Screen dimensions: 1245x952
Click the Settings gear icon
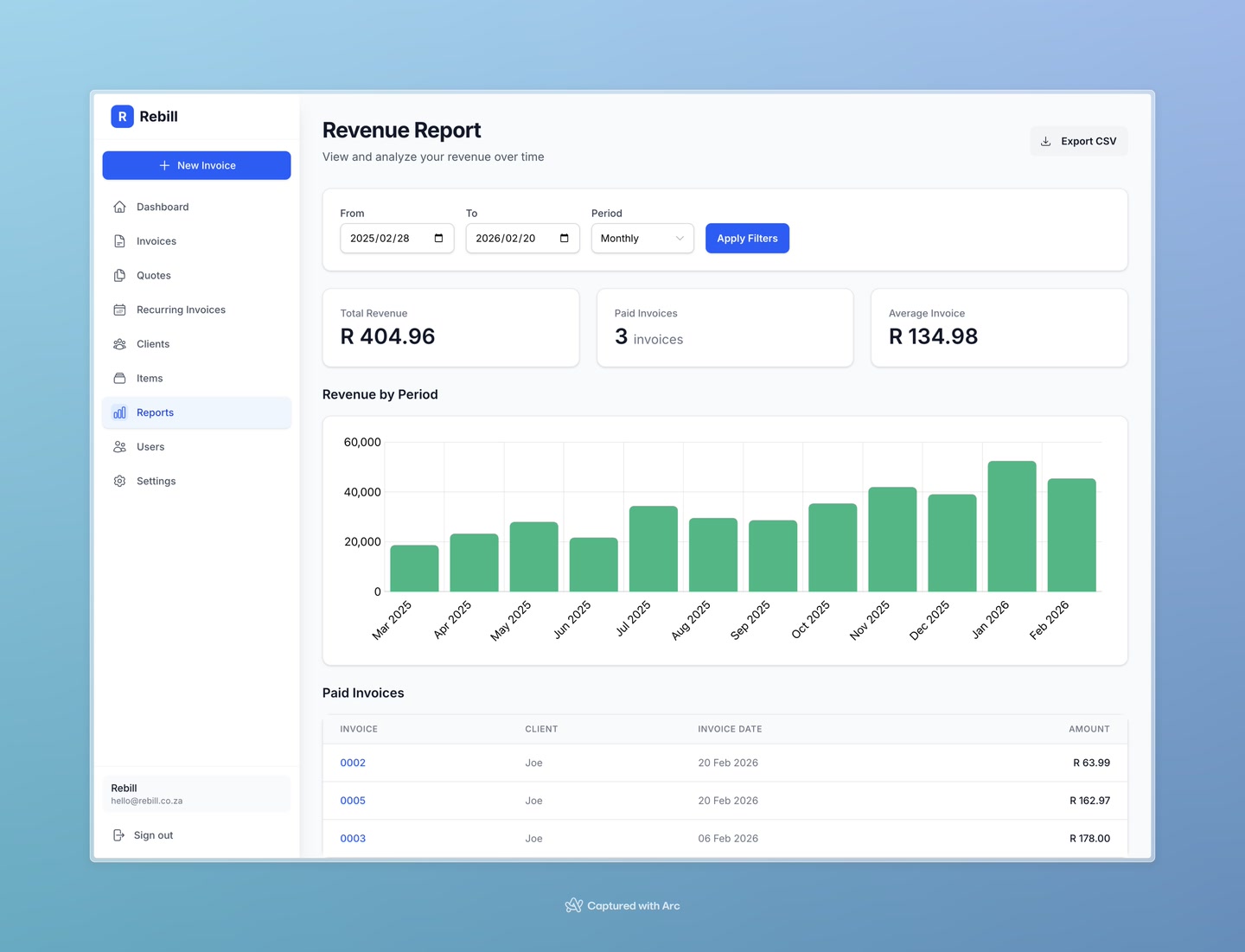click(x=119, y=481)
